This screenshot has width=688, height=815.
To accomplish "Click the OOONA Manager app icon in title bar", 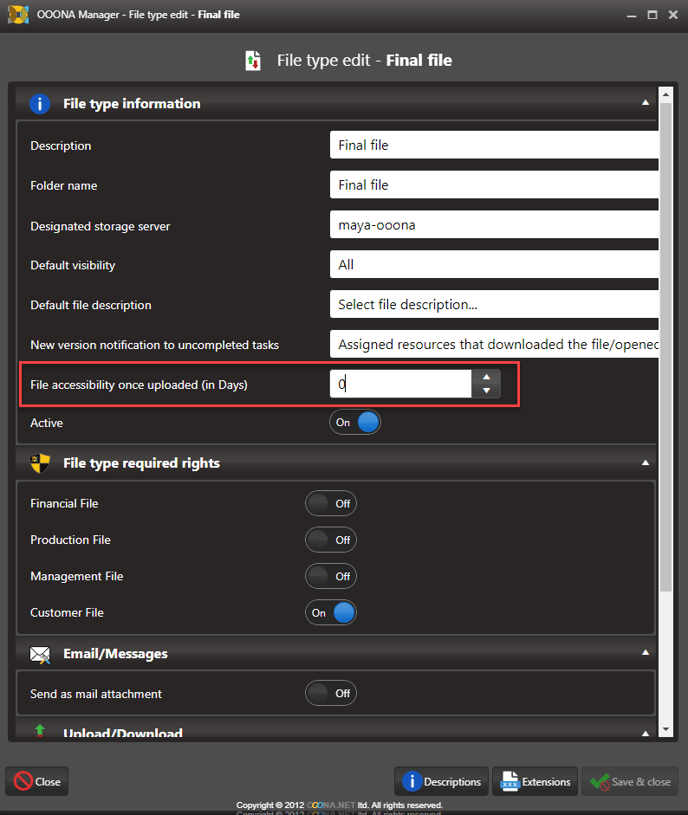I will pyautogui.click(x=18, y=15).
